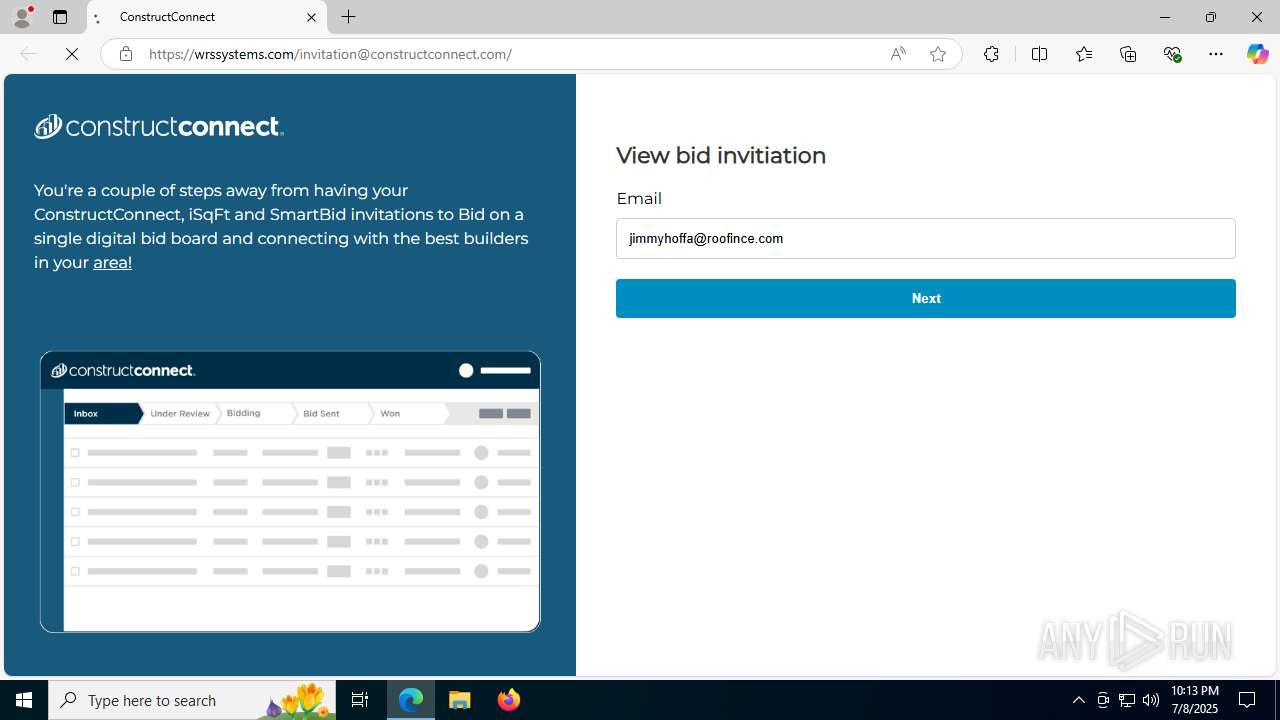Open the clock showing 10:13 PM
The image size is (1280, 720).
pyautogui.click(x=1194, y=700)
